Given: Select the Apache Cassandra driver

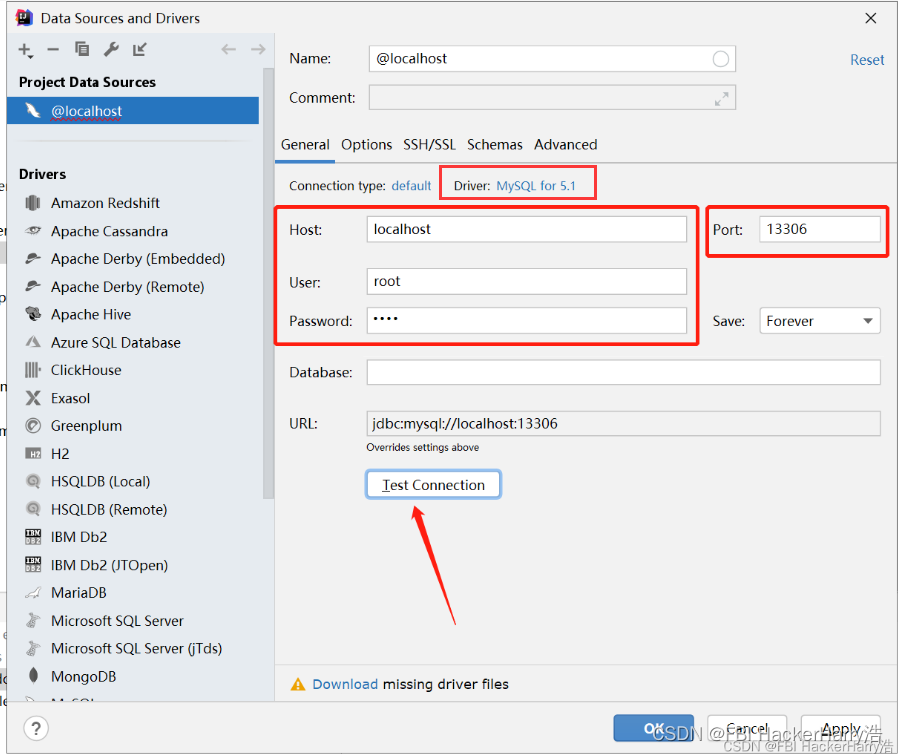Looking at the screenshot, I should coord(109,231).
